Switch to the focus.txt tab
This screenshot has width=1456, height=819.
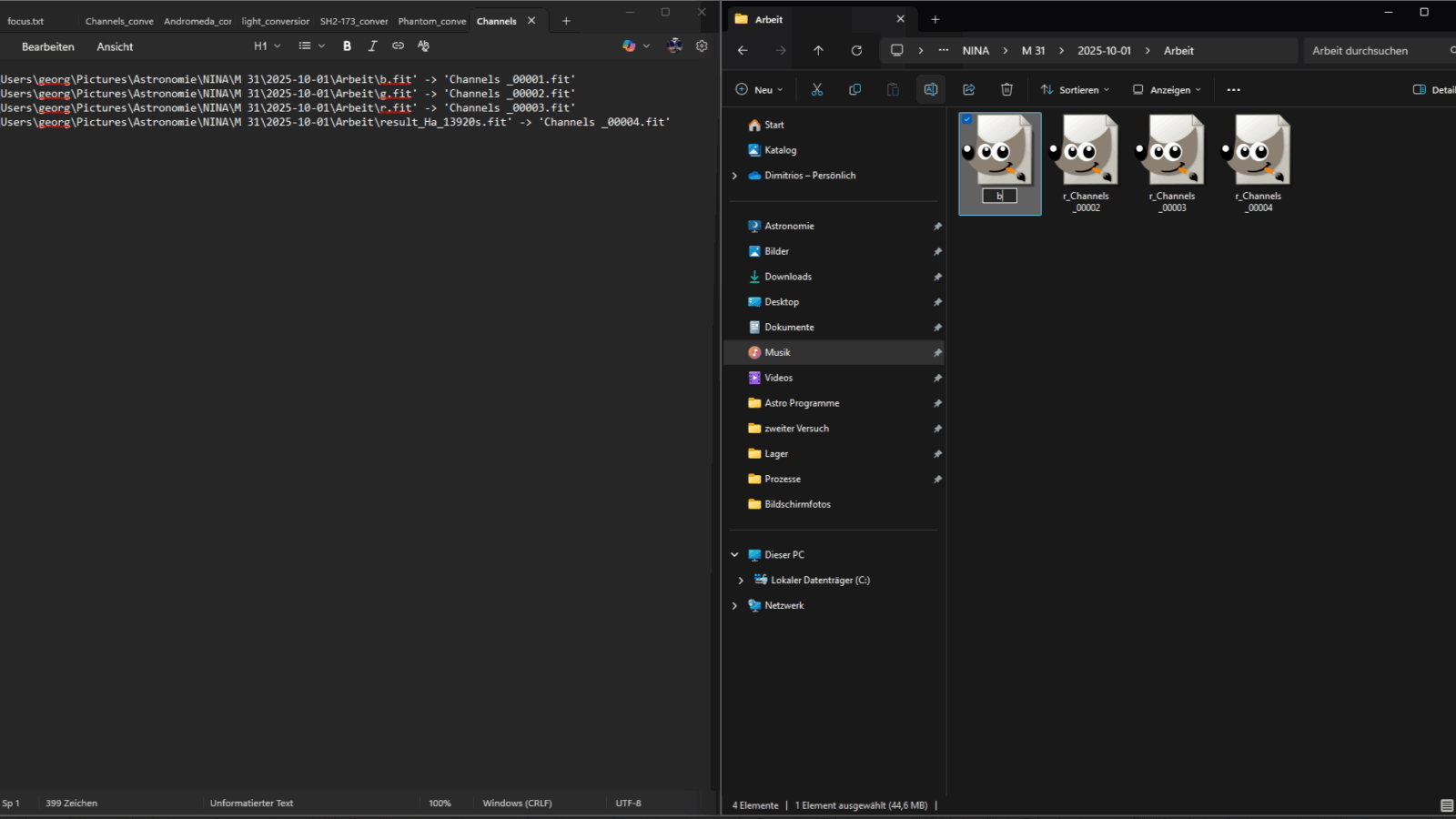tap(25, 21)
